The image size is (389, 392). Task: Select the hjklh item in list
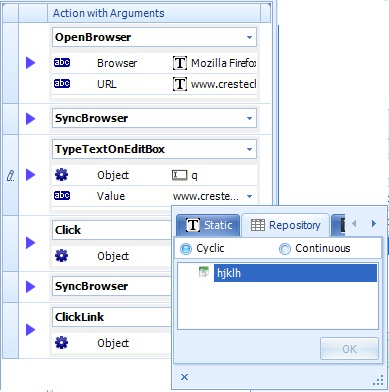coord(295,273)
